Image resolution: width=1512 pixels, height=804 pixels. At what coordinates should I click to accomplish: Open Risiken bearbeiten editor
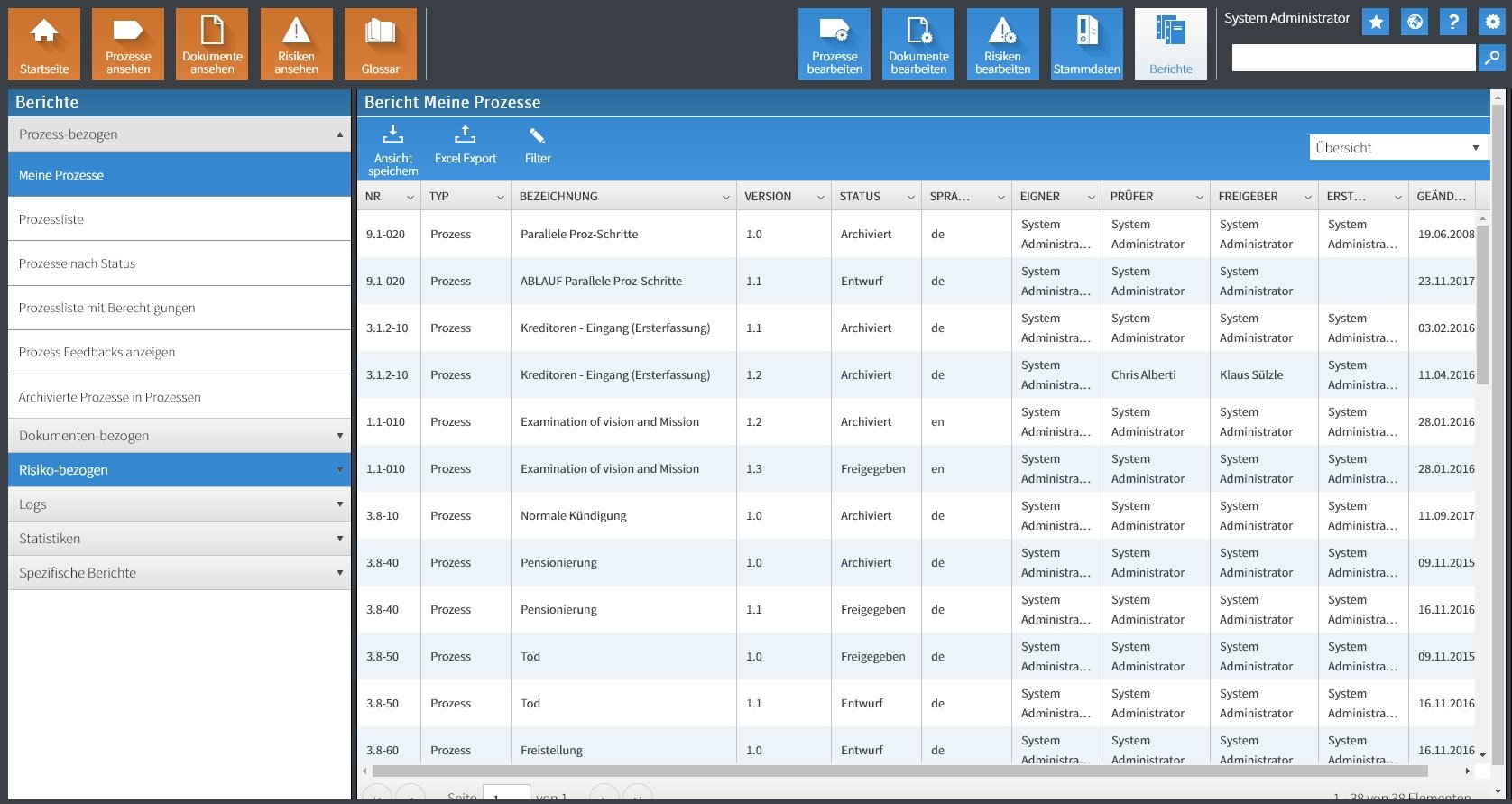point(1003,44)
